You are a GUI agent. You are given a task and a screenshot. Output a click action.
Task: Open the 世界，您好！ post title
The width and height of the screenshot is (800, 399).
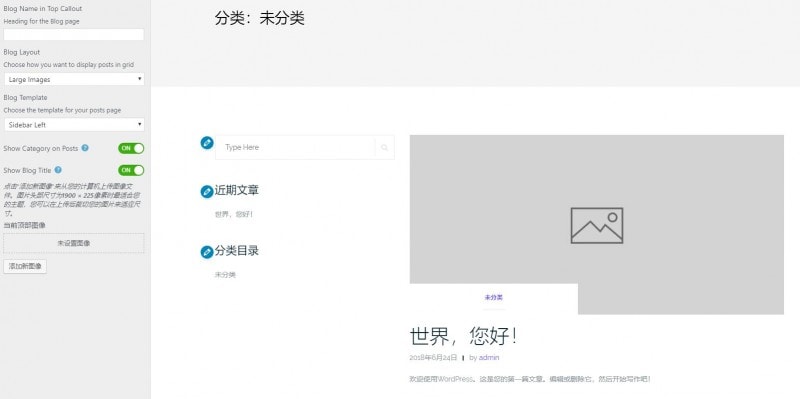464,336
